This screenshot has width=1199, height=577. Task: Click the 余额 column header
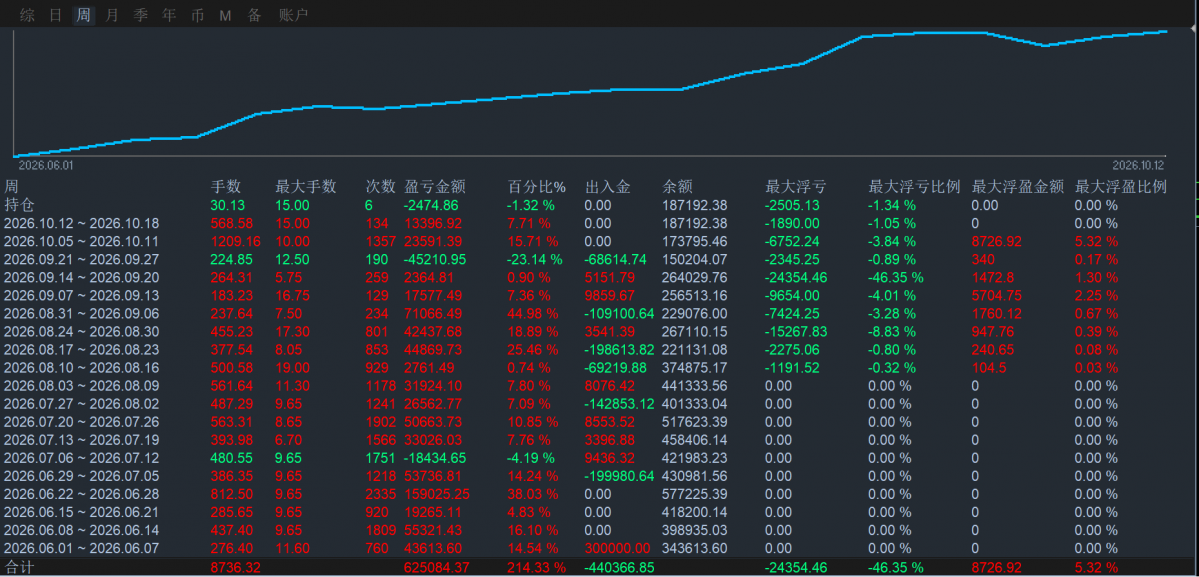point(677,186)
